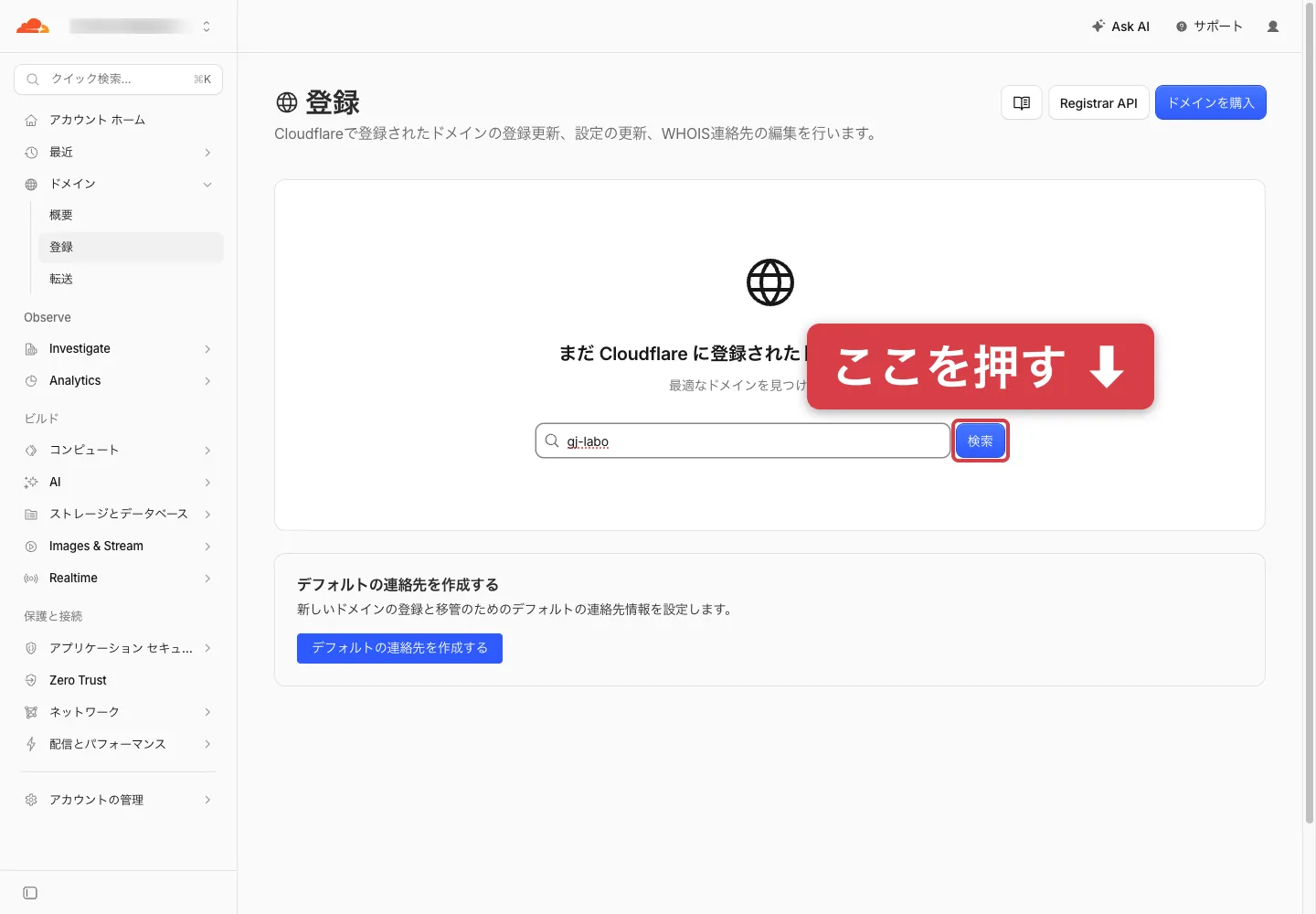Click the magnifier icon in domain search
Image resolution: width=1316 pixels, height=914 pixels.
552,441
